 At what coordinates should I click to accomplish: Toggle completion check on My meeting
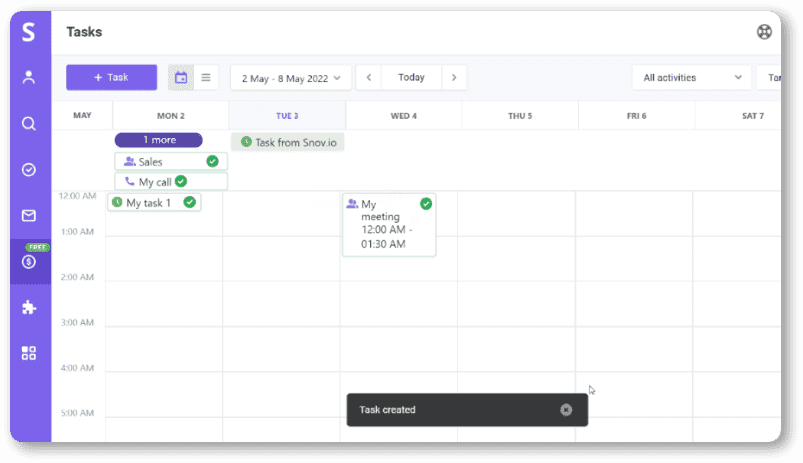426,204
